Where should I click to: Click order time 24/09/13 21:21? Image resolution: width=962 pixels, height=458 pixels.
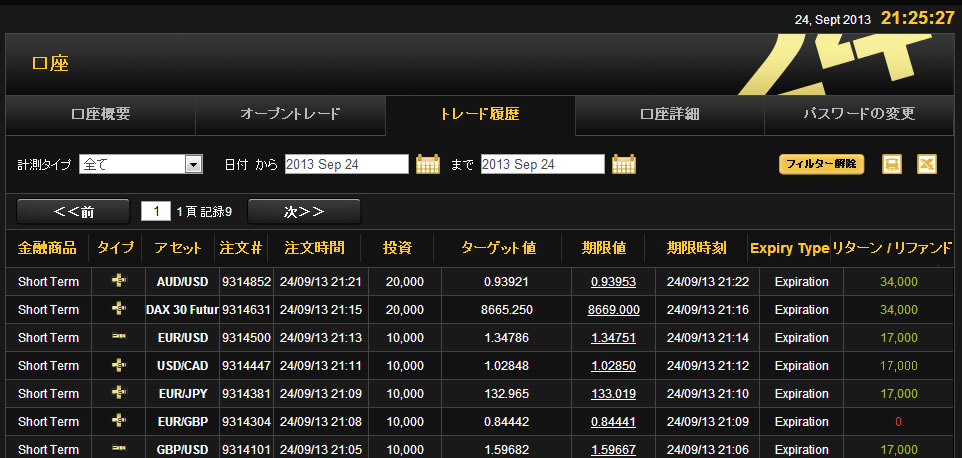click(320, 281)
